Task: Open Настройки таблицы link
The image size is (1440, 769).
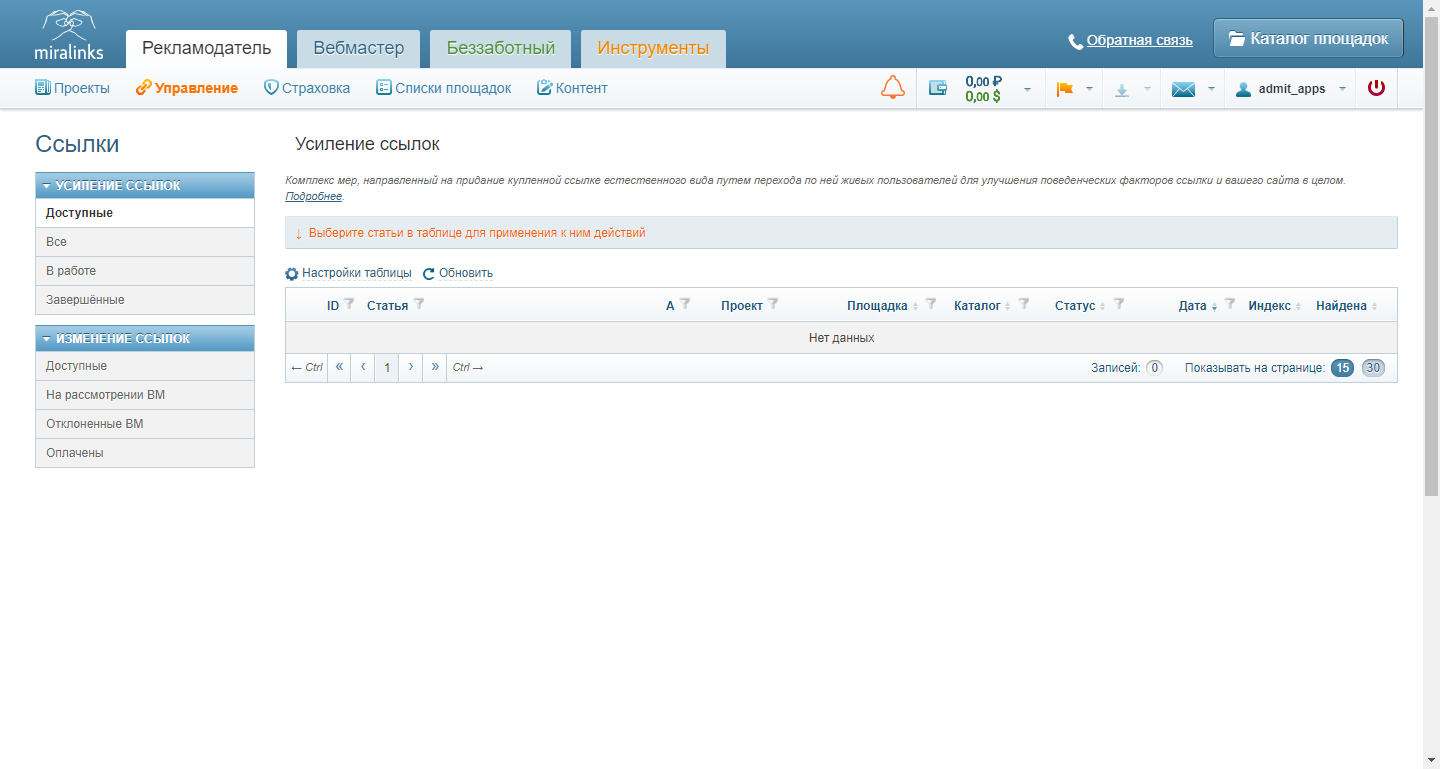Action: (357, 273)
